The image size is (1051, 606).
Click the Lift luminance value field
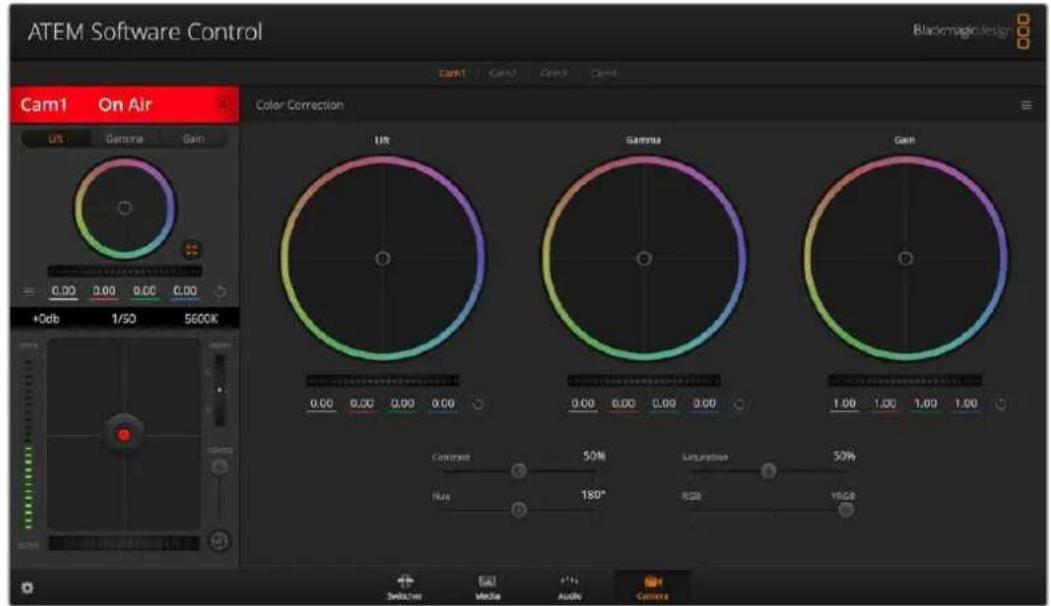322,404
